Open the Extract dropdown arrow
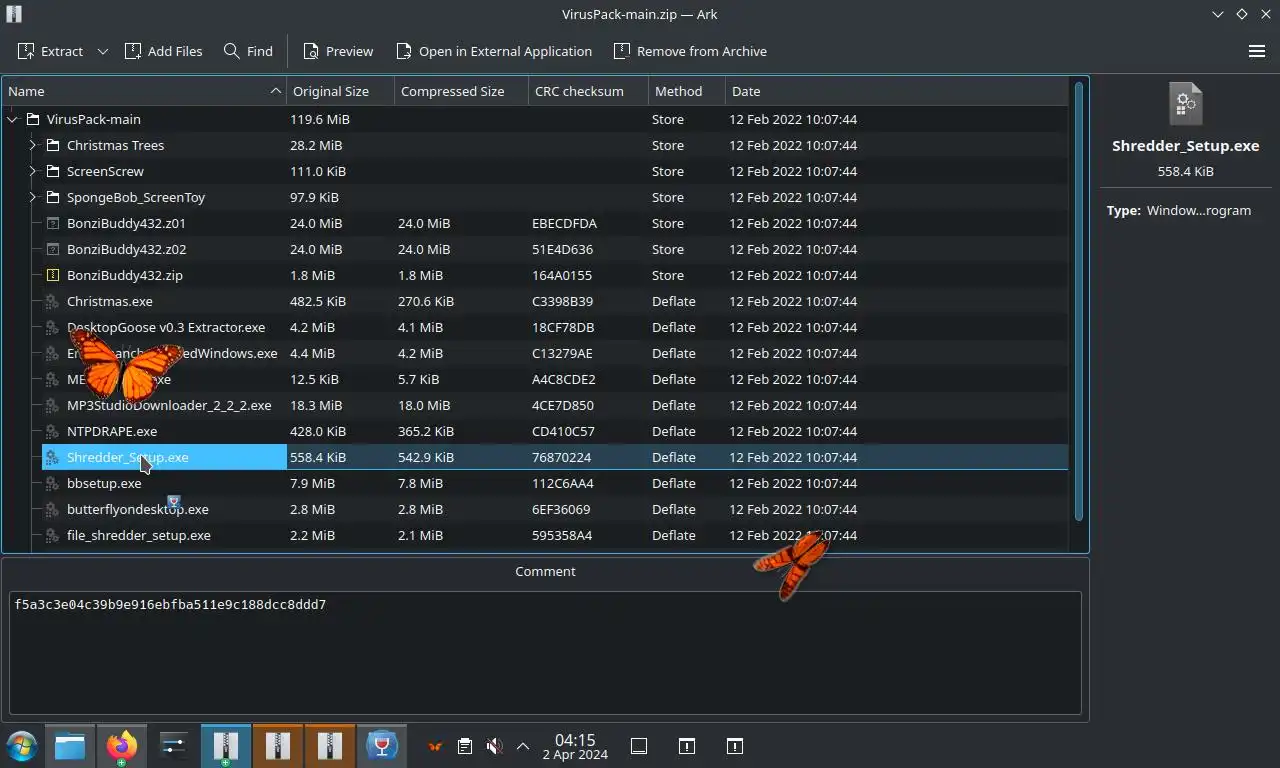The height and width of the screenshot is (768, 1280). [x=102, y=51]
